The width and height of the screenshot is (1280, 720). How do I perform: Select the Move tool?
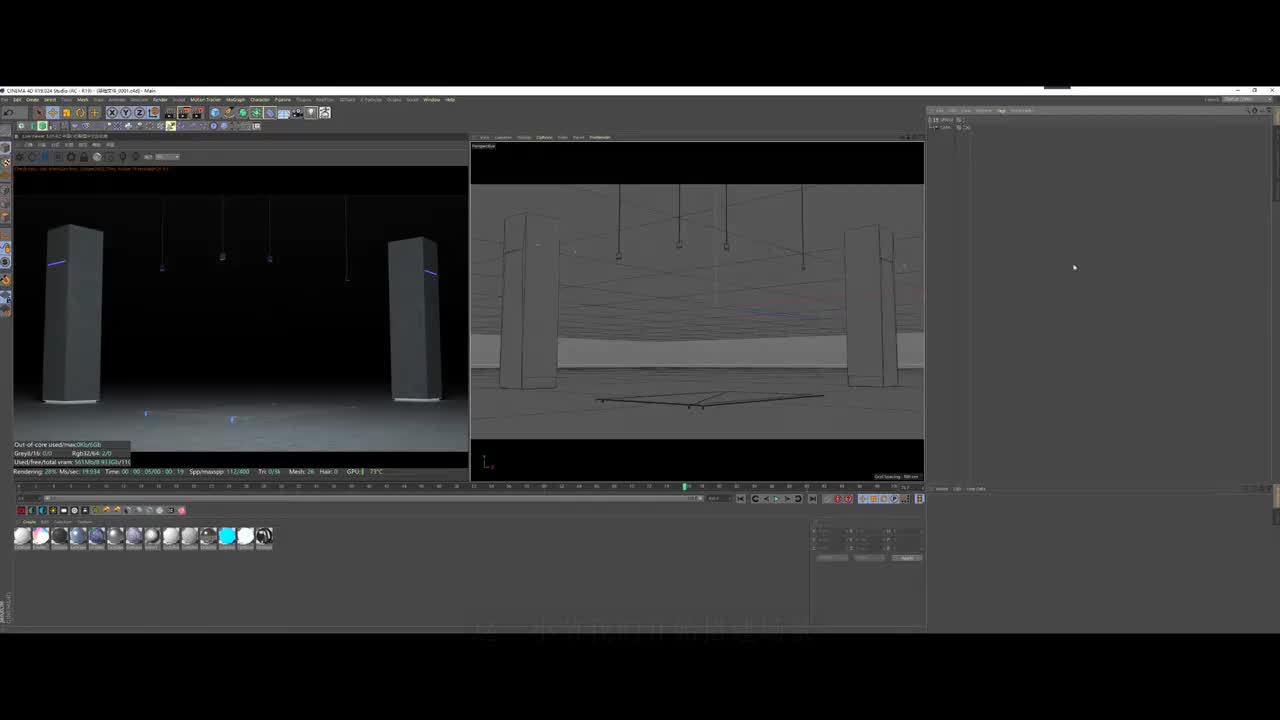(x=52, y=112)
